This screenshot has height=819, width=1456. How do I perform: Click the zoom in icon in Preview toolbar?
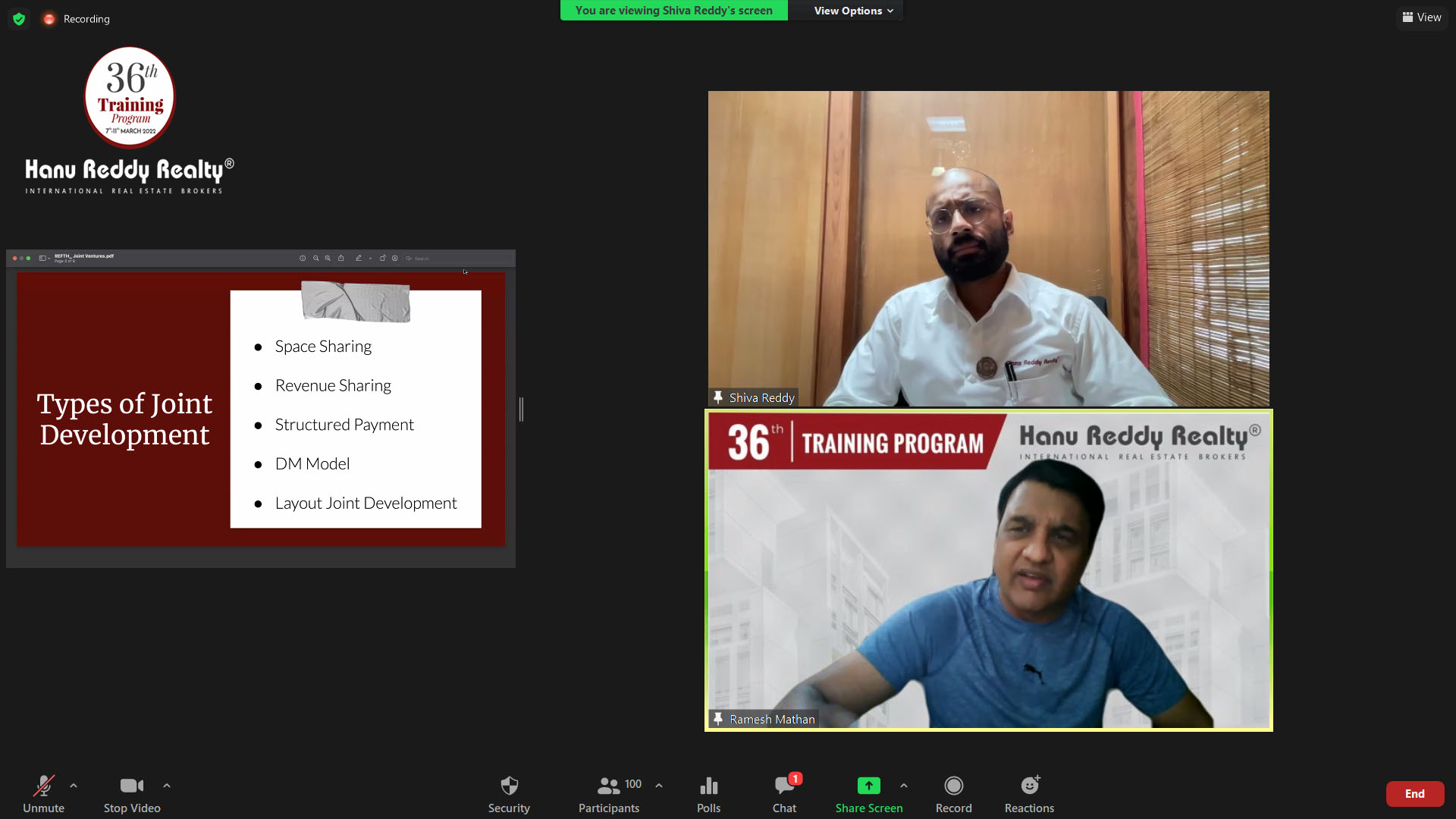(x=328, y=258)
